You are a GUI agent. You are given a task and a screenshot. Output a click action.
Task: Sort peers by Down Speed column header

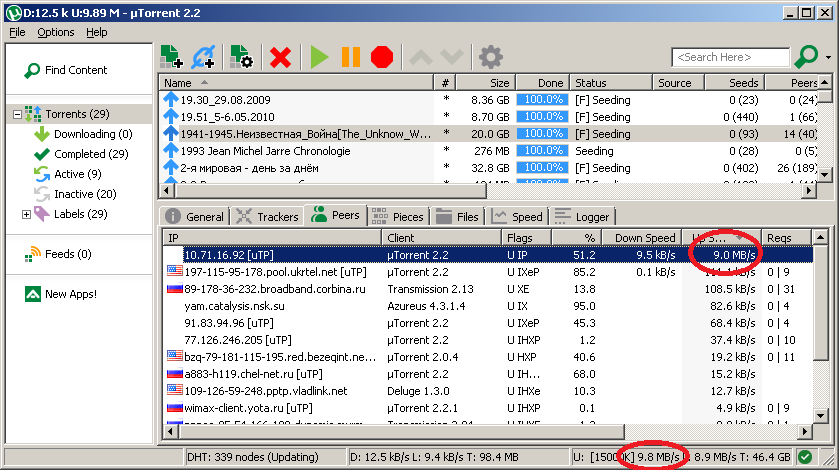(642, 238)
